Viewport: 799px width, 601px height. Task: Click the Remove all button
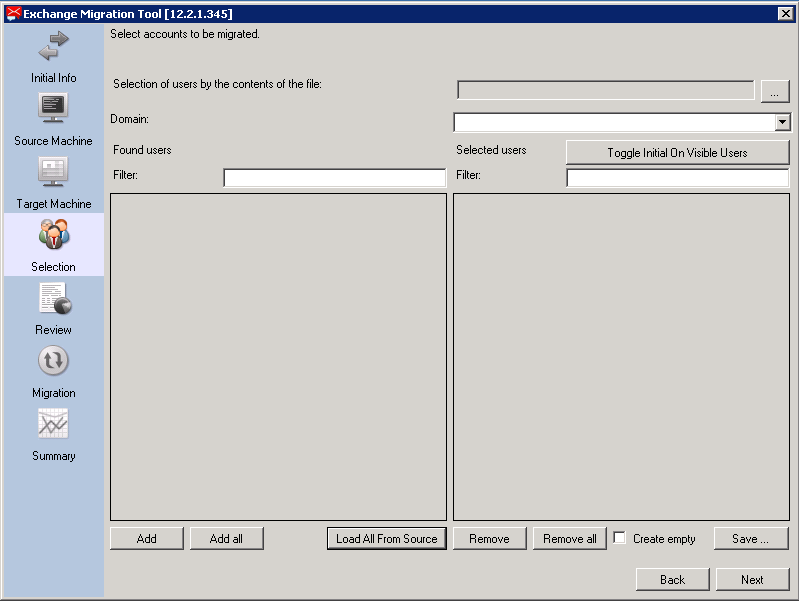570,538
